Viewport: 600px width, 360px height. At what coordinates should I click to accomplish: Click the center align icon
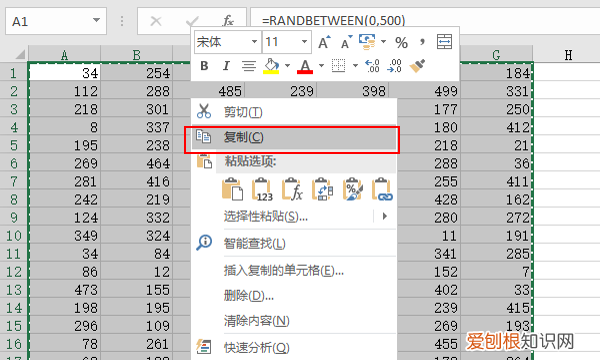point(249,66)
